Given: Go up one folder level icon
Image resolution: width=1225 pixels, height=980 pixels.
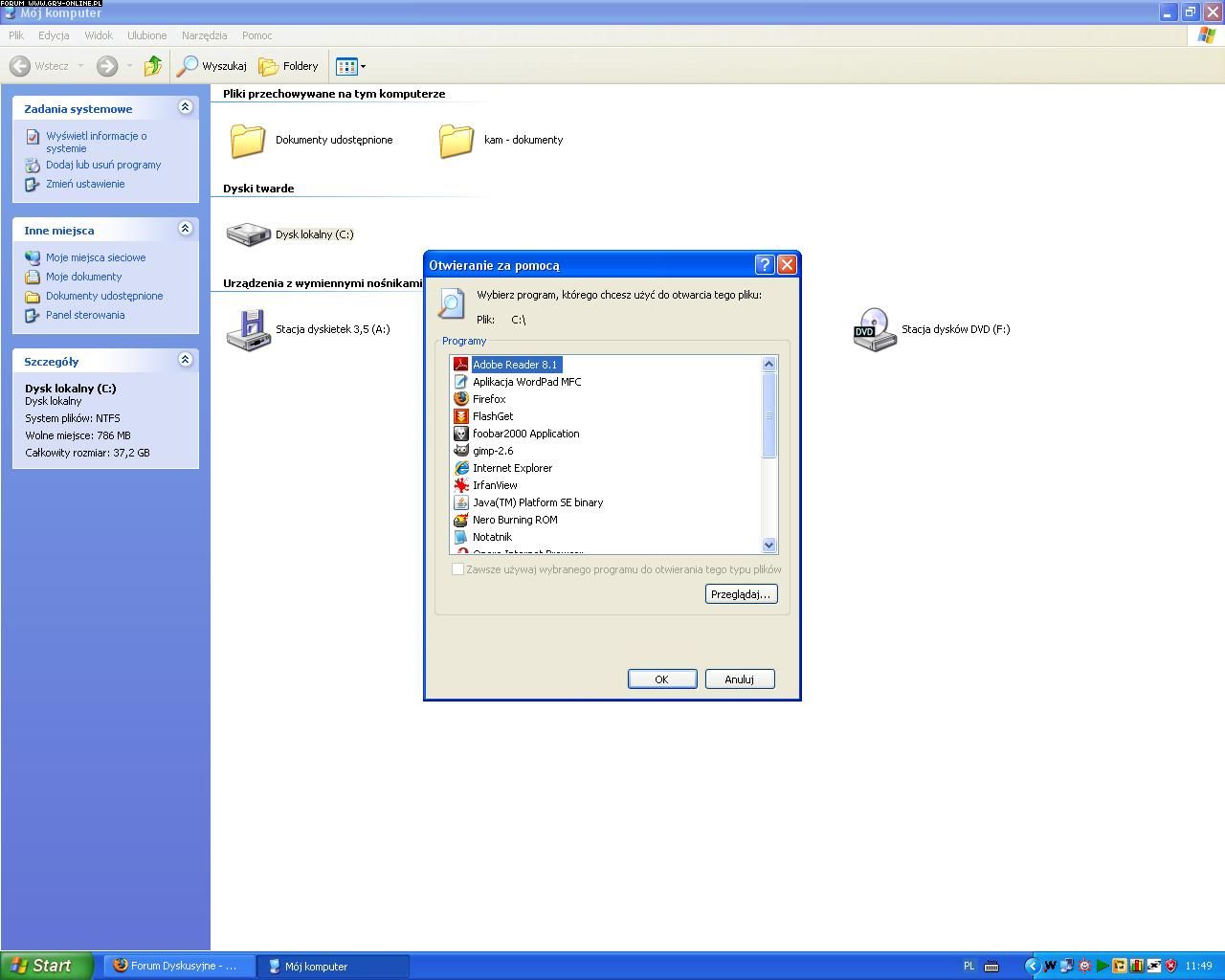Looking at the screenshot, I should pyautogui.click(x=153, y=66).
